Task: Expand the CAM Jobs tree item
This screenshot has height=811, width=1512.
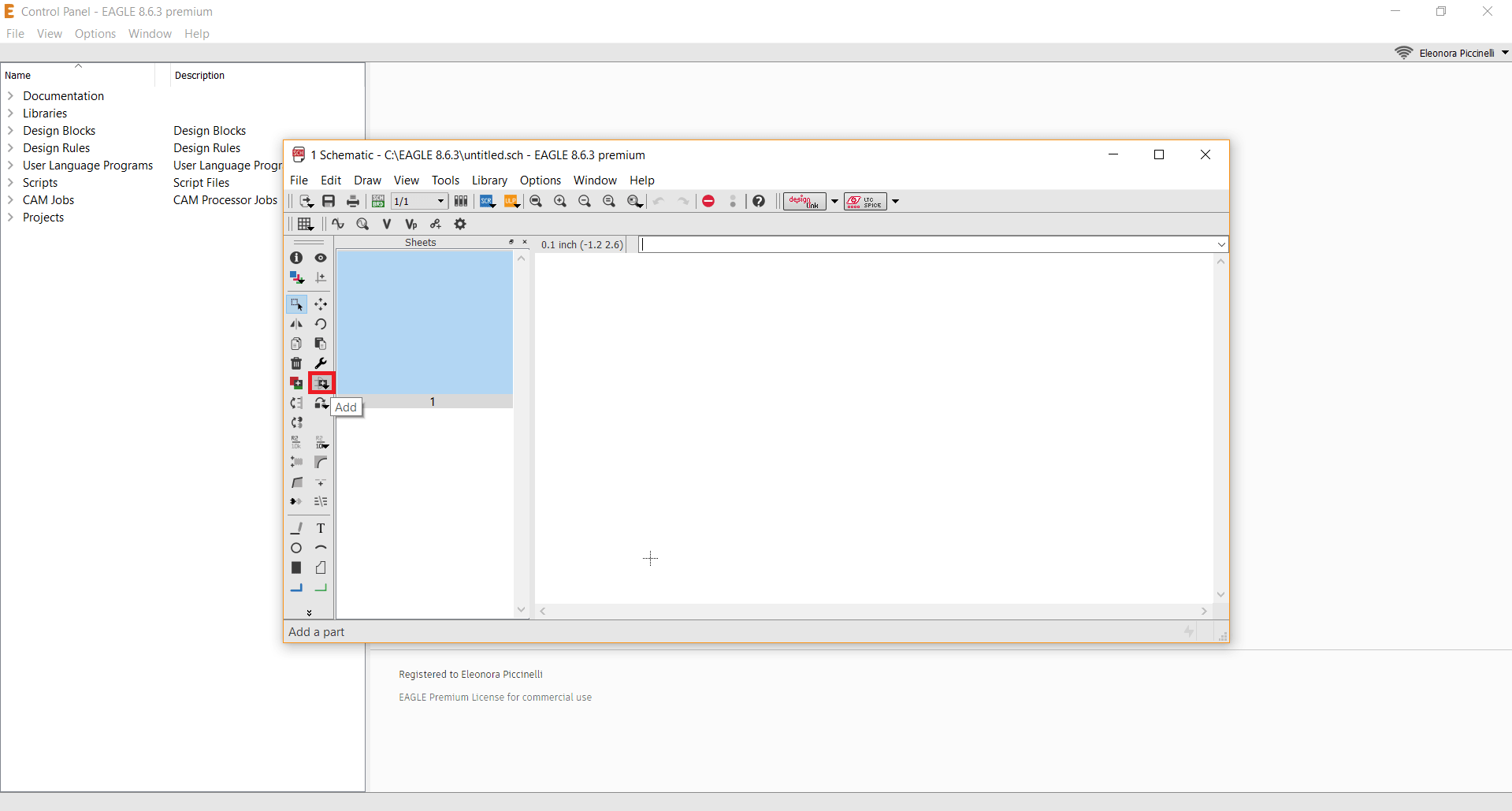Action: [11, 200]
